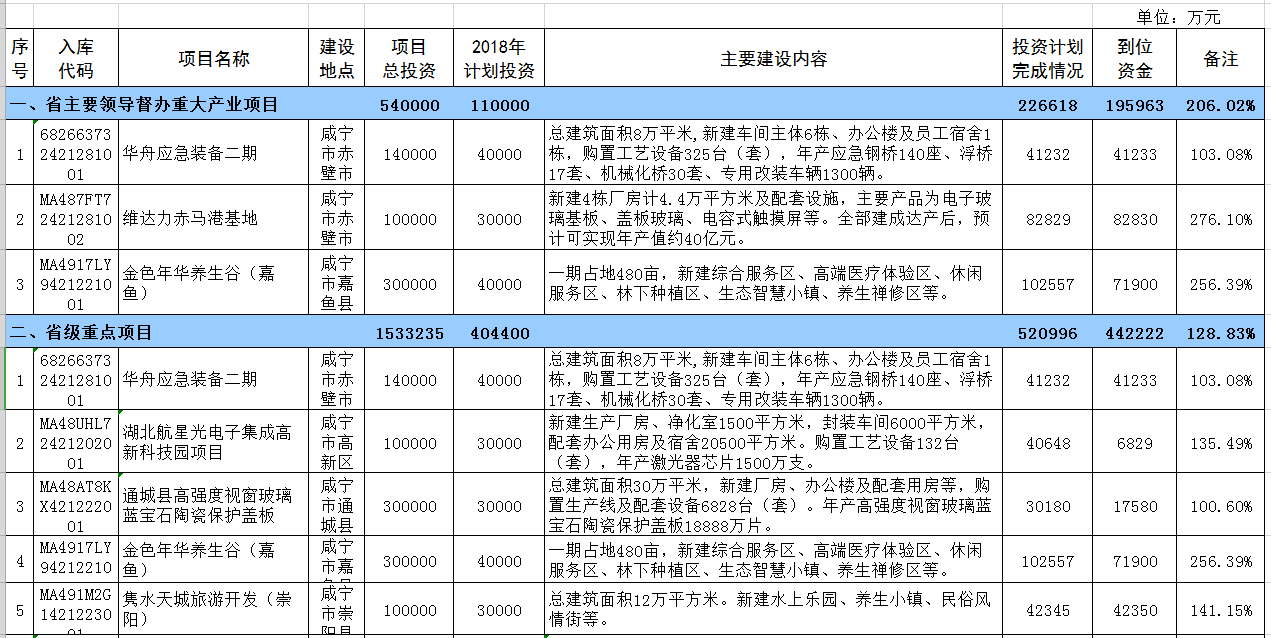The image size is (1271, 638).
Task: Select the code cell starting MA48UHL7
Action: coord(75,443)
